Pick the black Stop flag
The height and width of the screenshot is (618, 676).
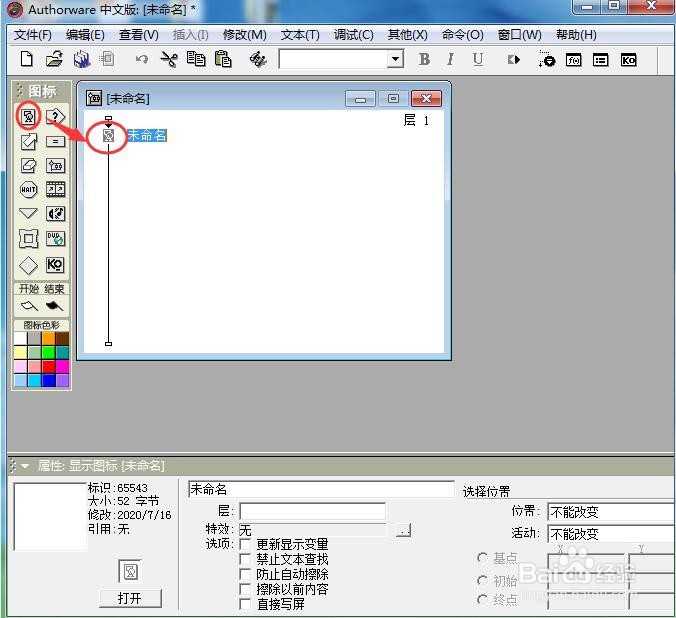click(55, 305)
